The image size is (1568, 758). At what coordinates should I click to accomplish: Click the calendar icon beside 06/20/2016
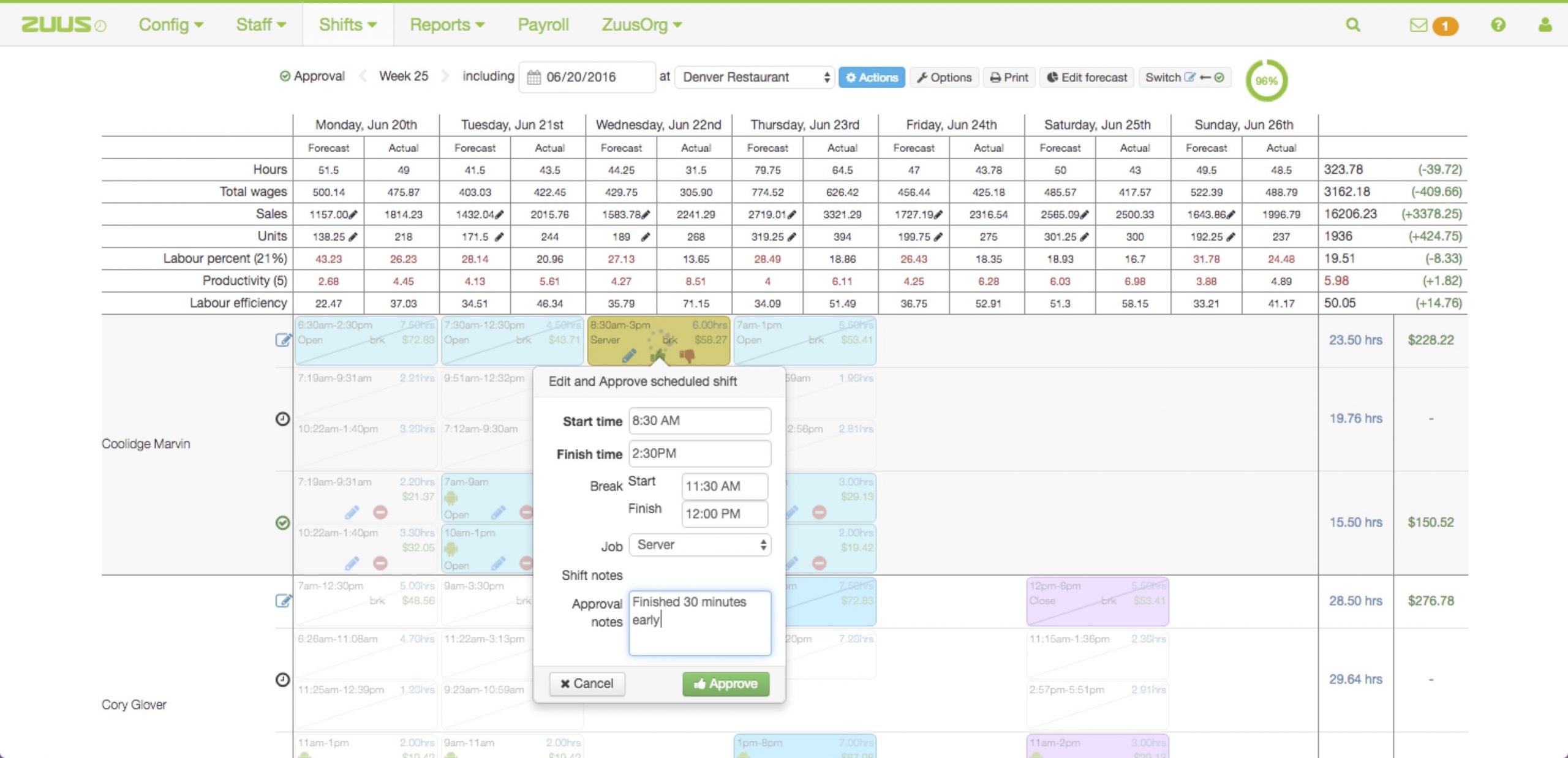[x=533, y=78]
